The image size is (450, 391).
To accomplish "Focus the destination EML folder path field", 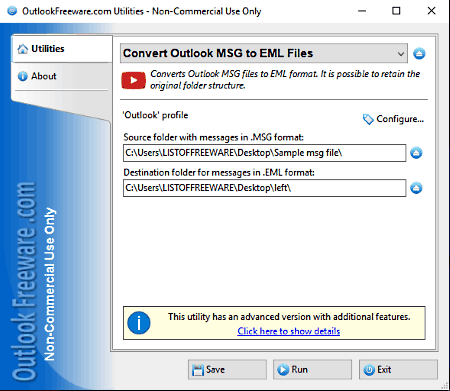I will pyautogui.click(x=264, y=188).
